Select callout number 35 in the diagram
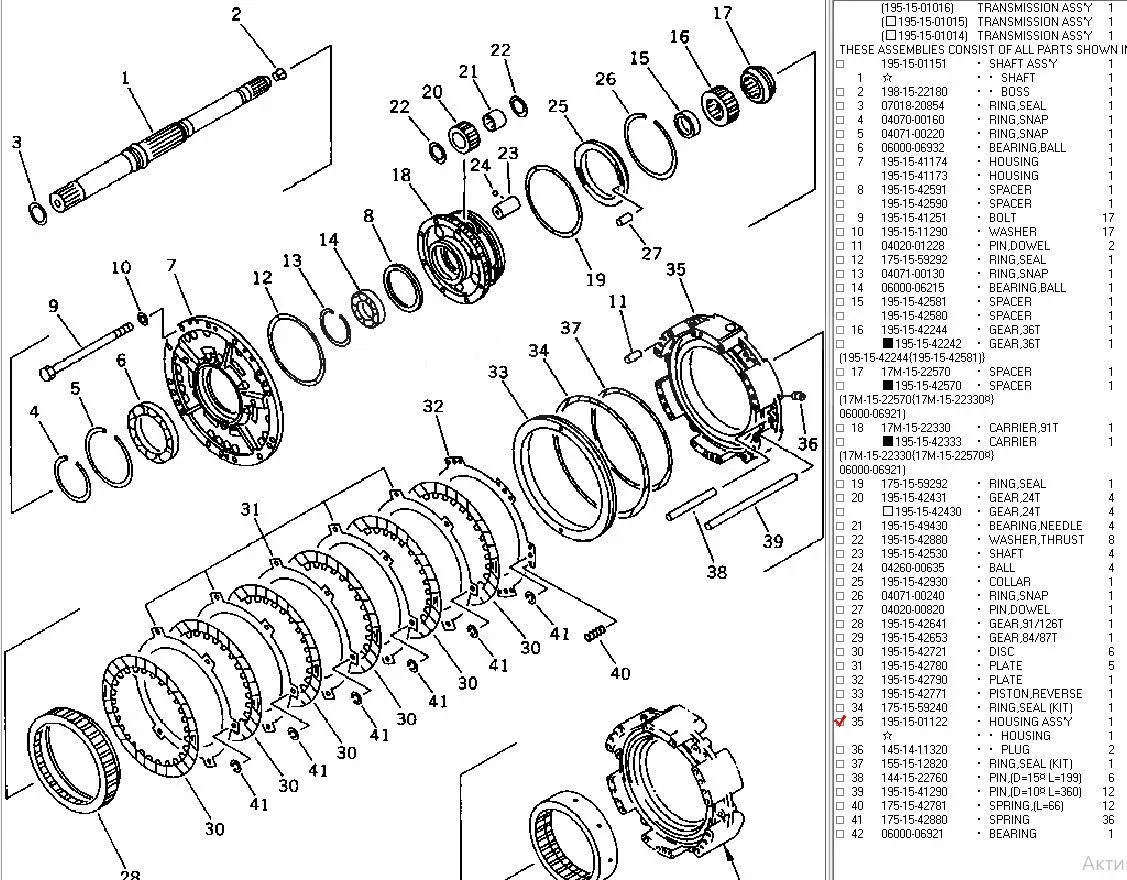 (676, 270)
